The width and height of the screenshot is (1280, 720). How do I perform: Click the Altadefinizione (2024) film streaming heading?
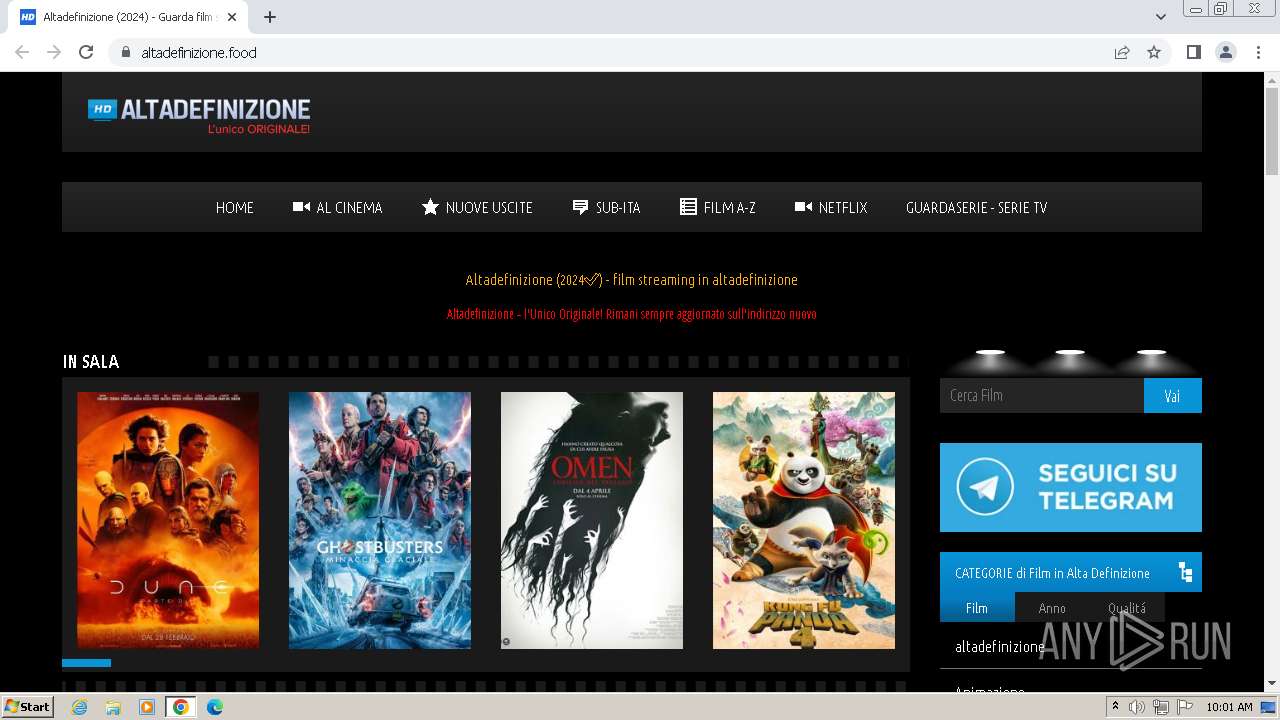(x=631, y=279)
